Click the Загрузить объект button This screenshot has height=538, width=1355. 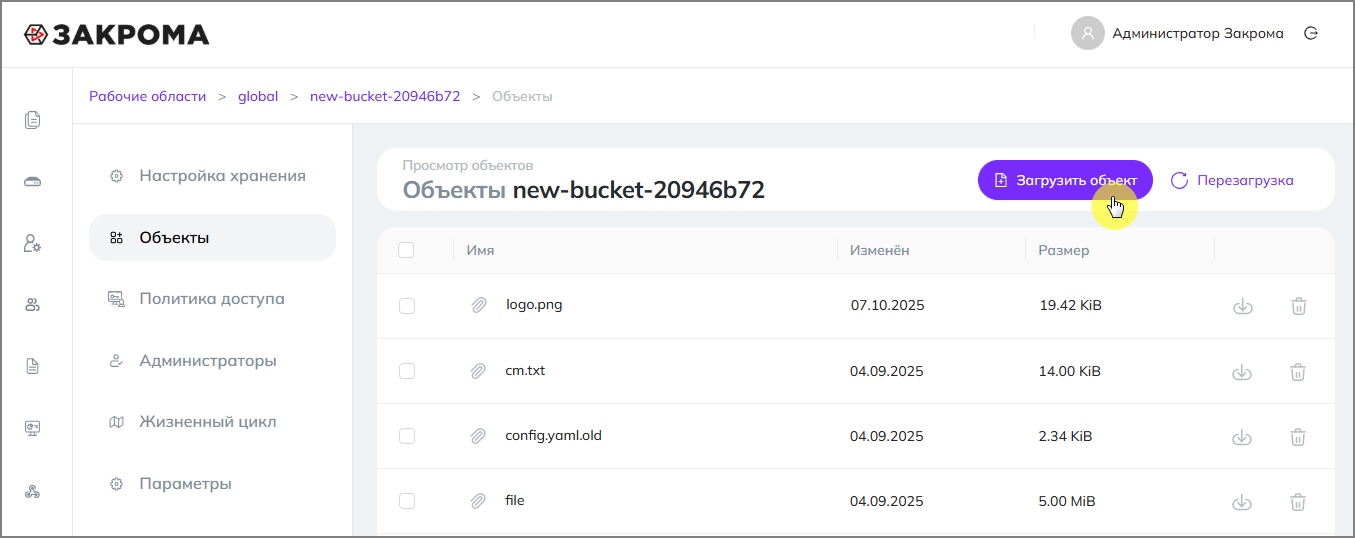1065,180
